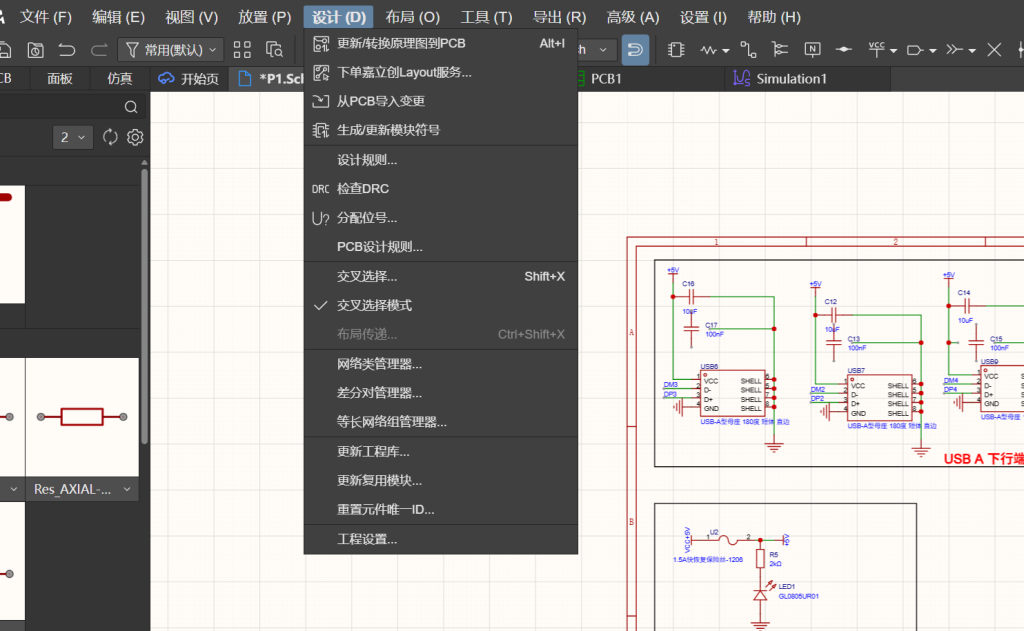Open the 设置 (I) menu
This screenshot has width=1024, height=631.
tap(703, 17)
